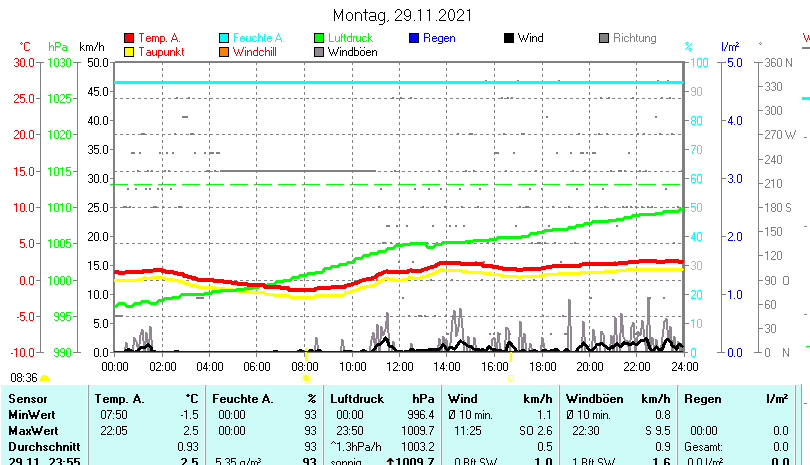Click the 08:36 sun time indicator
This screenshot has width=810, height=465.
(x=24, y=378)
